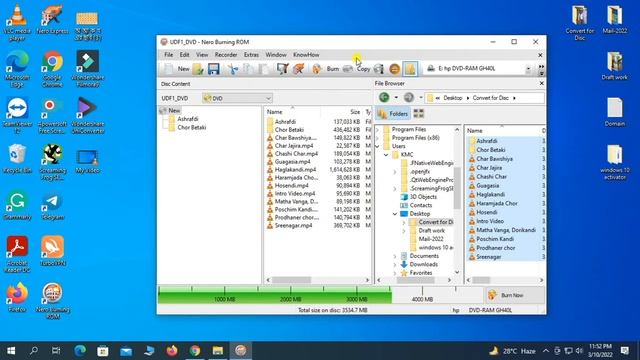640x360 pixels.
Task: Select Ashrafdi folder under New disc tree
Action: coord(183,119)
